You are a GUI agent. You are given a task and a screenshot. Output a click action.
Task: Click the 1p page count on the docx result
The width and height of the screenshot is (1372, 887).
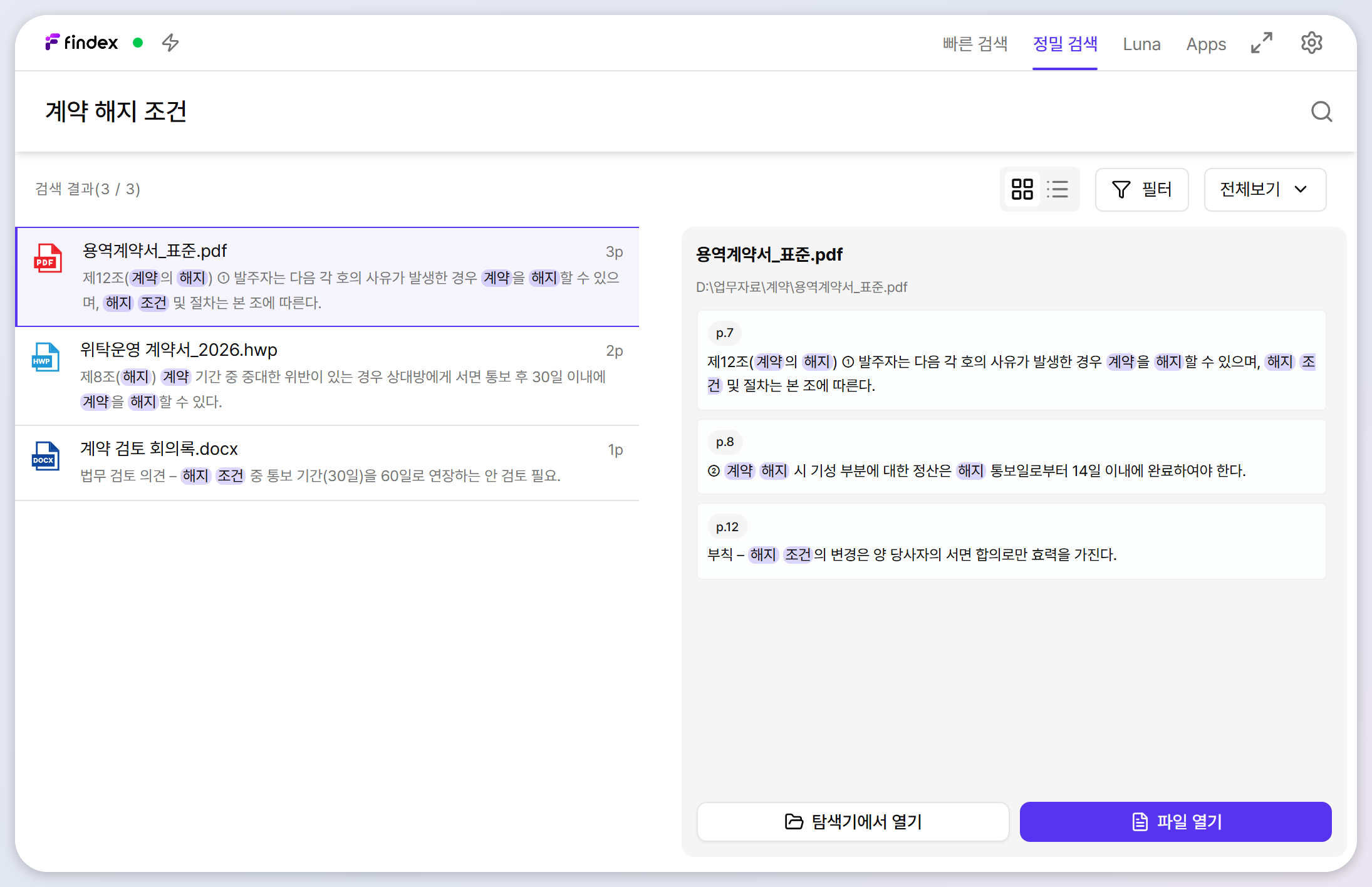point(615,449)
